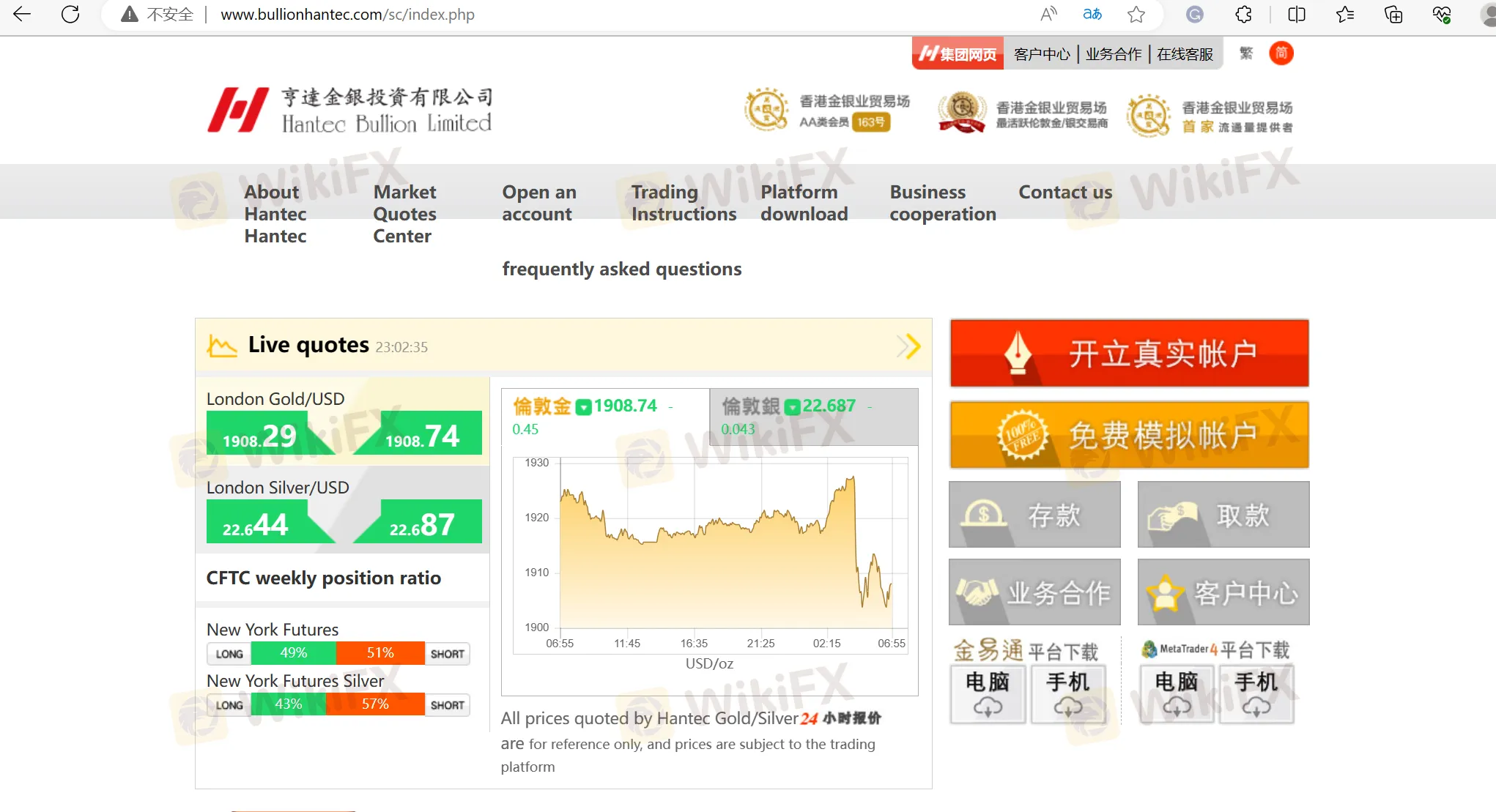Toggle the browser favorites star
The height and width of the screenshot is (812, 1496).
[x=1136, y=14]
